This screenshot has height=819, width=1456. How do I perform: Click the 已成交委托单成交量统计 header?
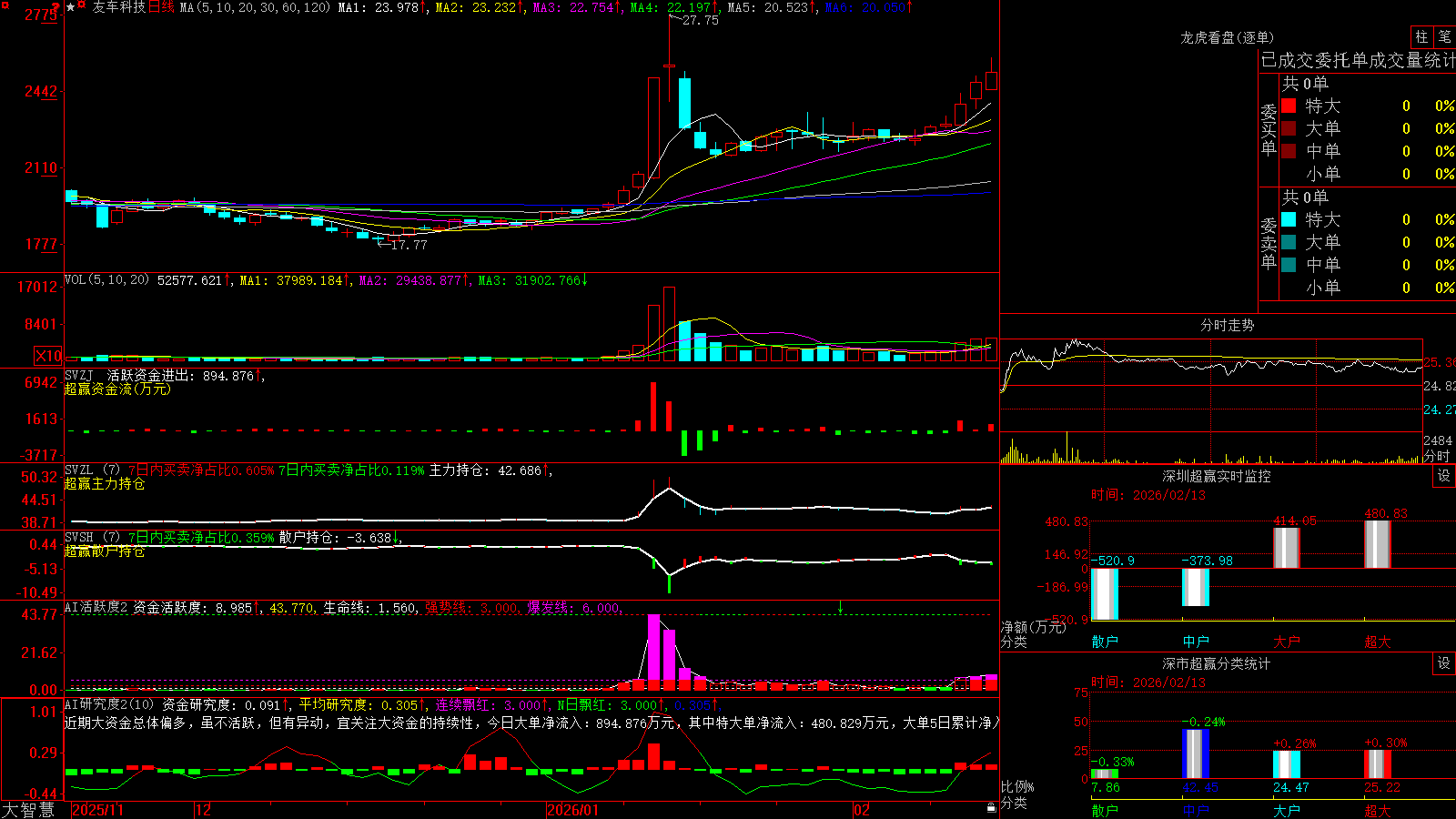pyautogui.click(x=1358, y=60)
